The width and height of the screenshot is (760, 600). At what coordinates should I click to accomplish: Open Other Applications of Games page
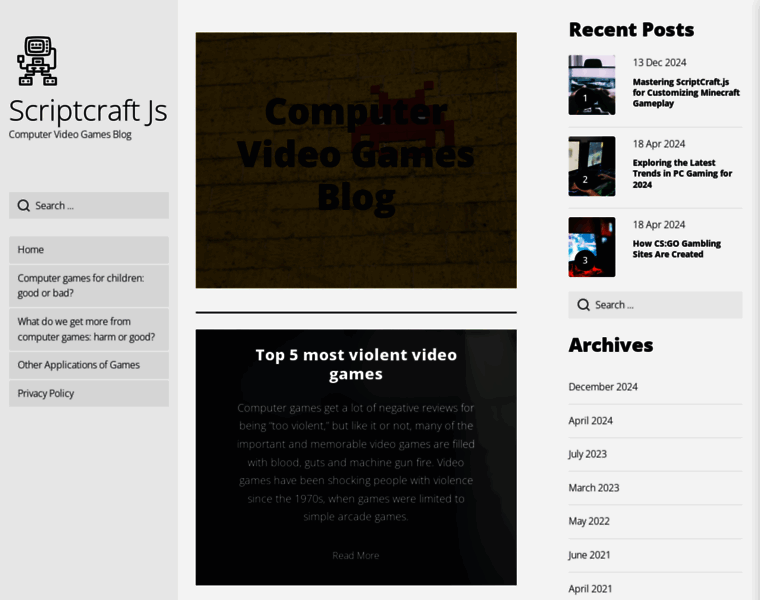[x=89, y=365]
